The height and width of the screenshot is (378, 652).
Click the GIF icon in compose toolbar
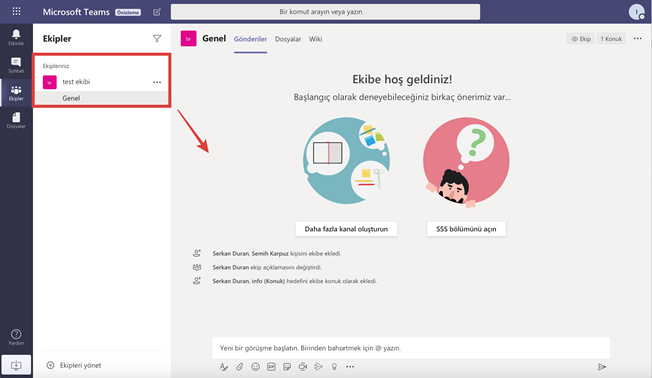click(271, 367)
